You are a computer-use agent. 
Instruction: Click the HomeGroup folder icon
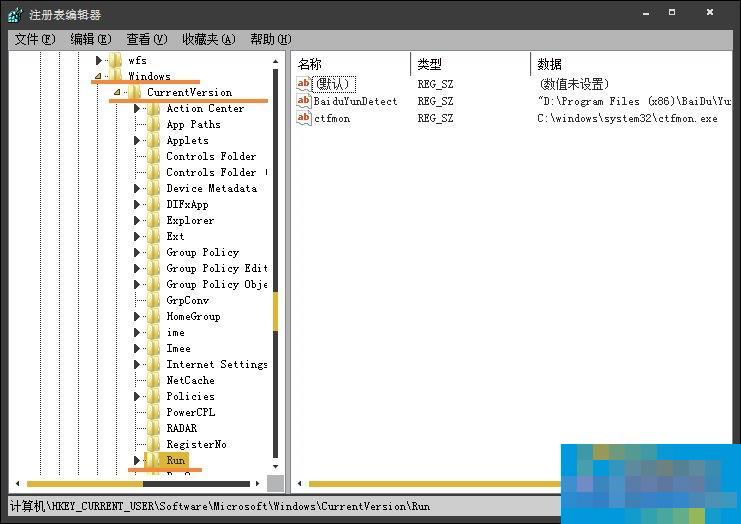tap(154, 317)
